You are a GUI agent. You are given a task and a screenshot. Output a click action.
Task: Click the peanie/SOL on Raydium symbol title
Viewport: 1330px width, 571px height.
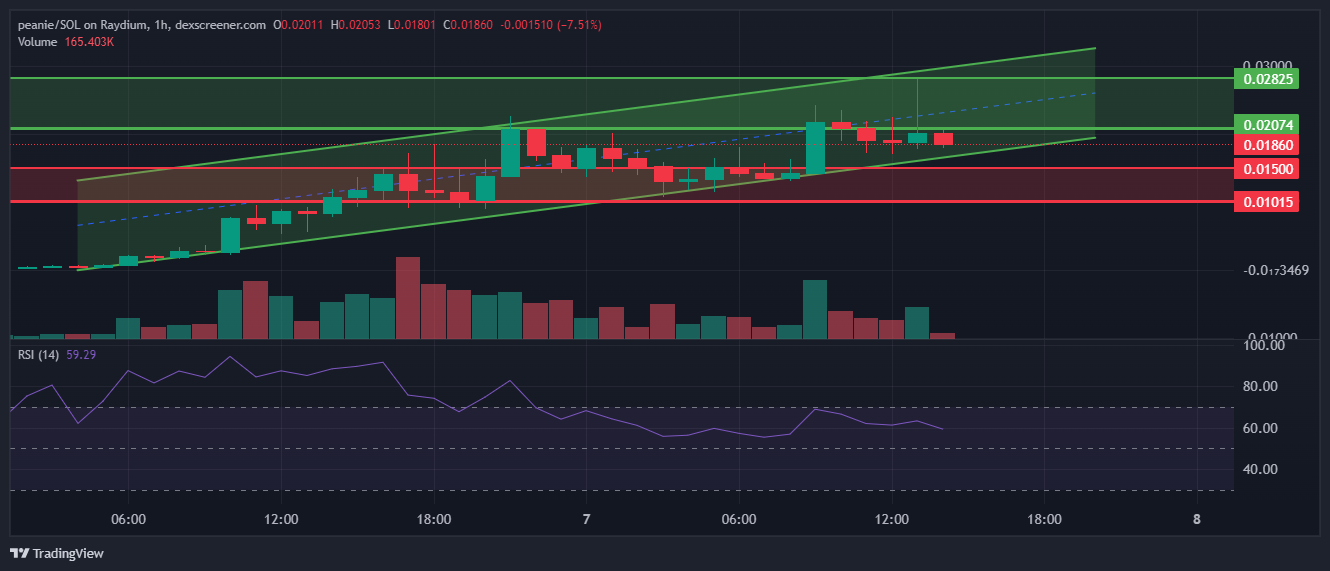(x=77, y=23)
